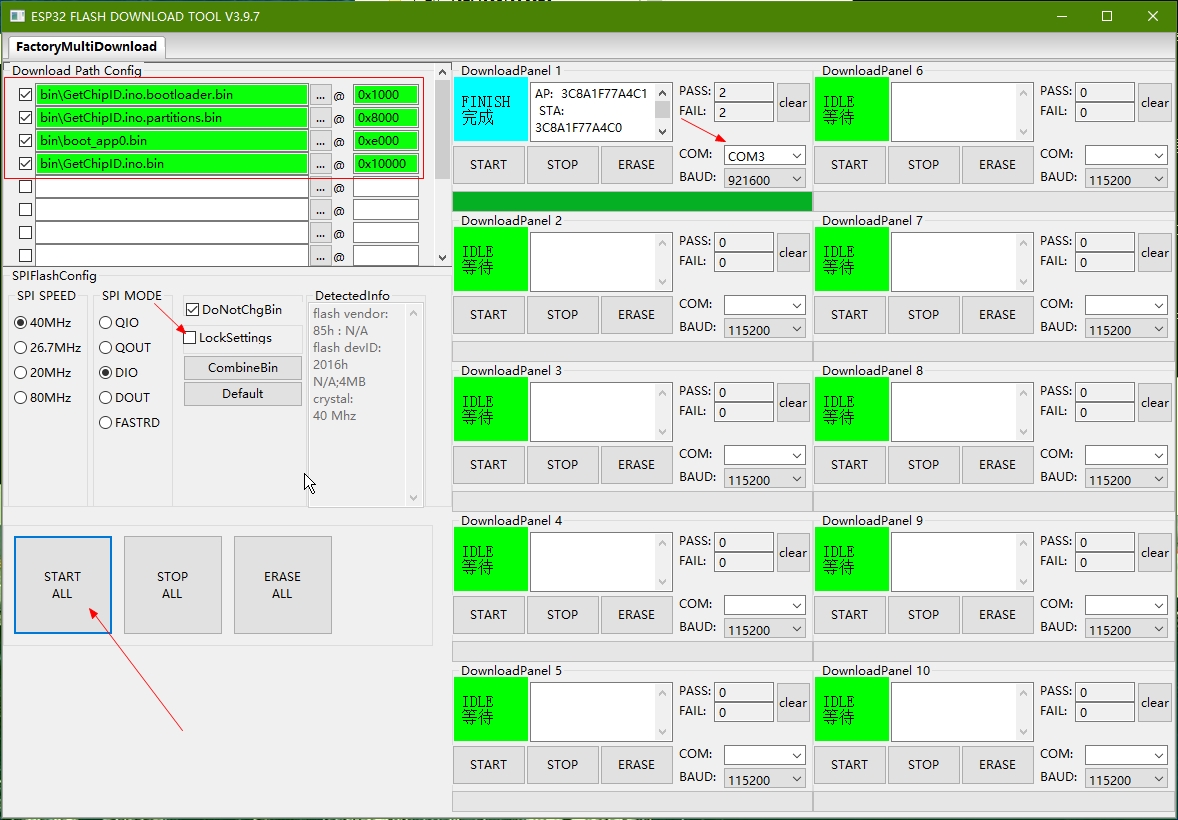Click the 0x10000 address field
The width and height of the screenshot is (1178, 820).
pyautogui.click(x=385, y=164)
